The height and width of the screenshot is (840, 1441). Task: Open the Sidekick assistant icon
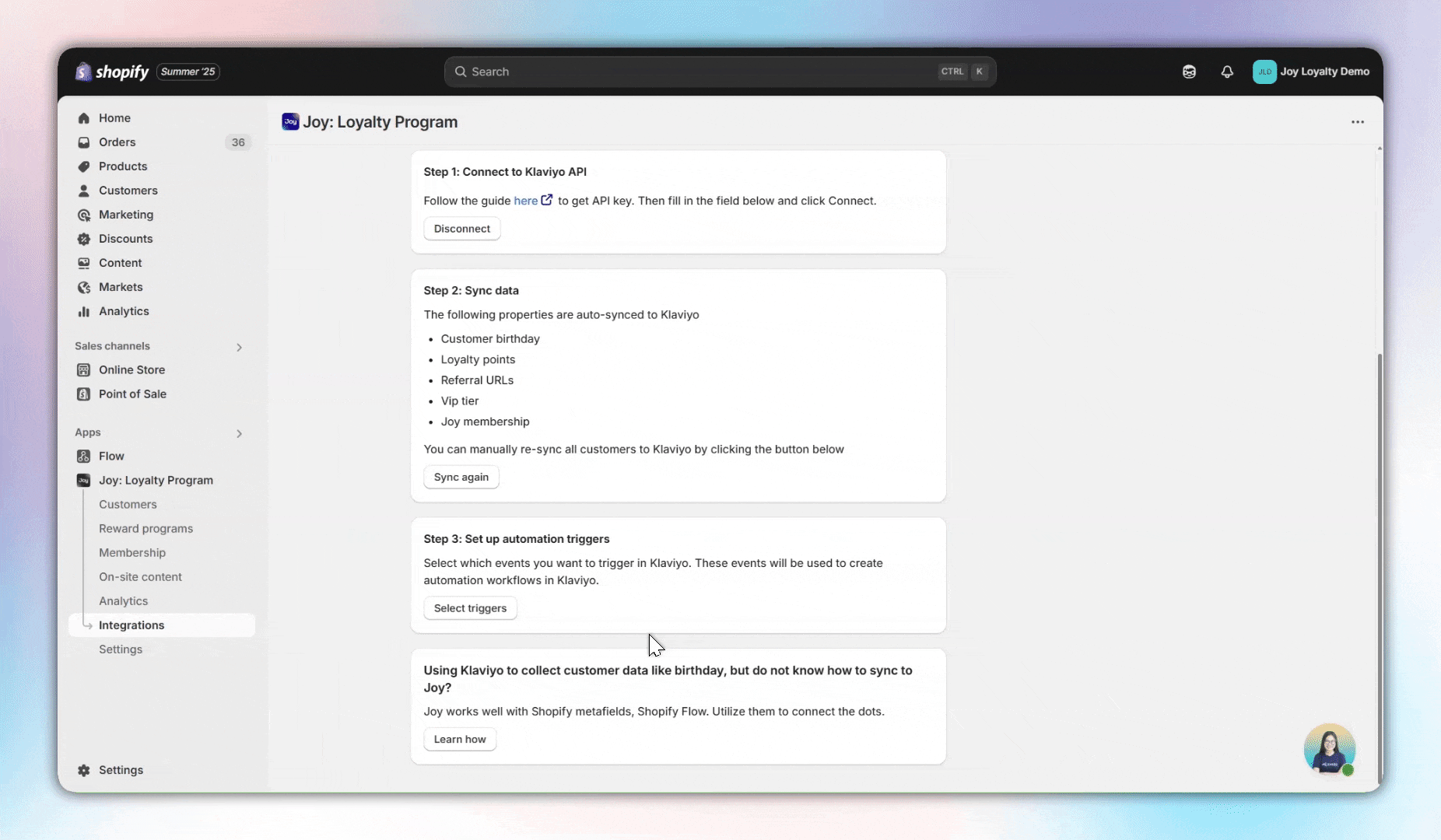coord(1189,72)
